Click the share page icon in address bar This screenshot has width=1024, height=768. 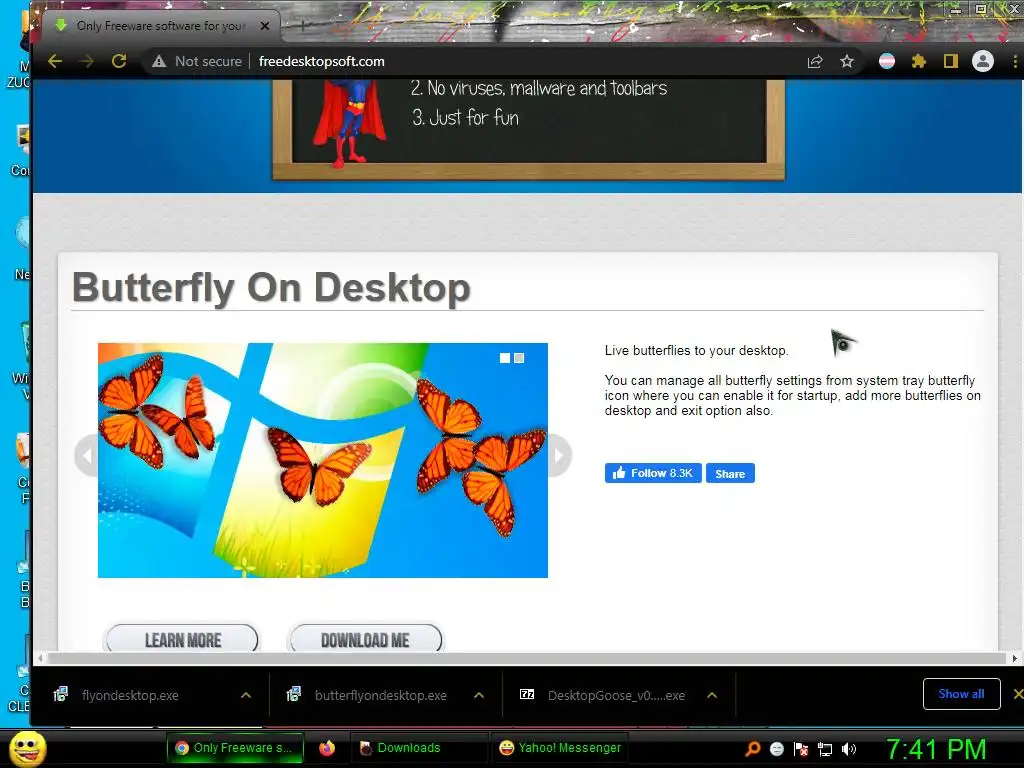(814, 61)
